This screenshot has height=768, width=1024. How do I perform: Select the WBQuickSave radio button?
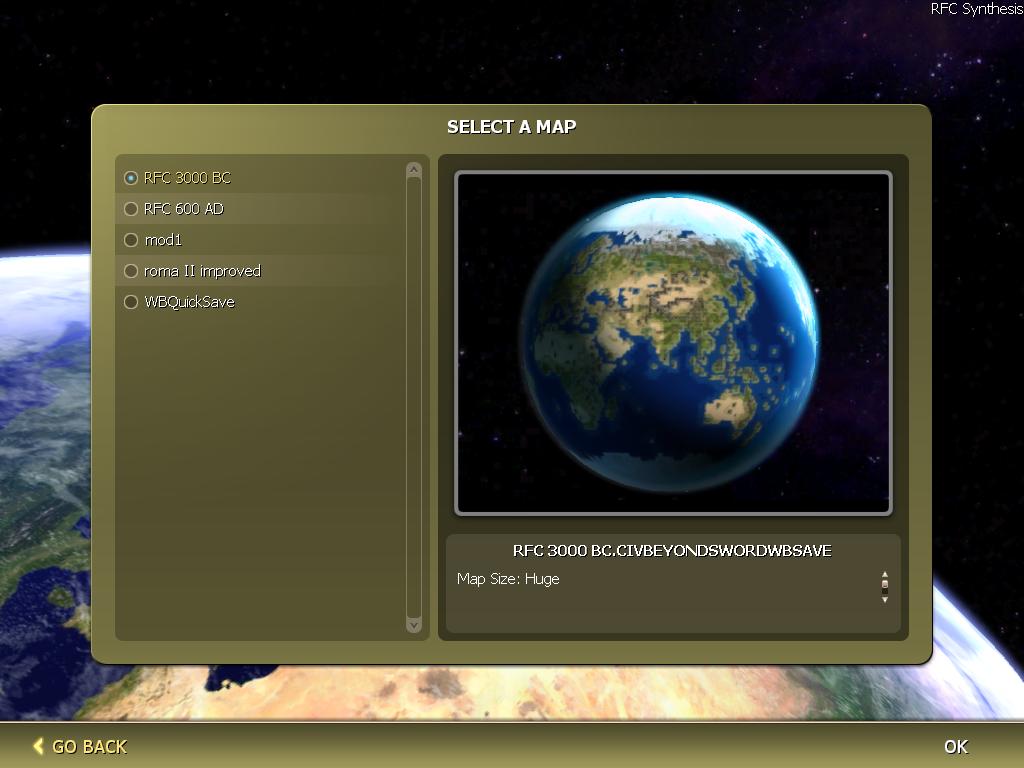[x=131, y=302]
